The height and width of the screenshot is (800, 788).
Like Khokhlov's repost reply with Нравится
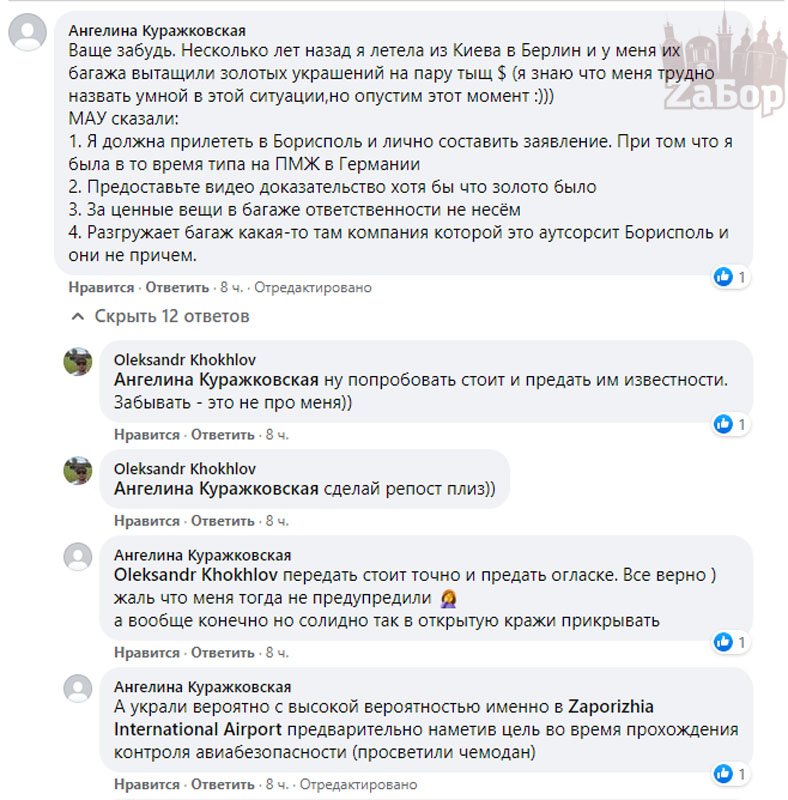coord(146,521)
